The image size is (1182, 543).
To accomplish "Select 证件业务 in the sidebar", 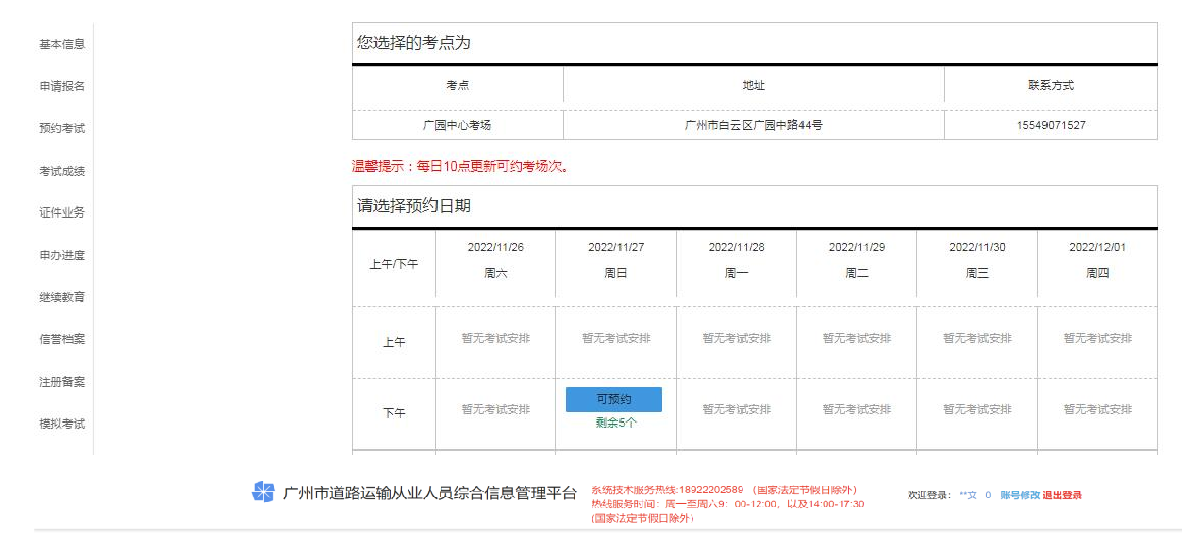I will click(x=62, y=212).
